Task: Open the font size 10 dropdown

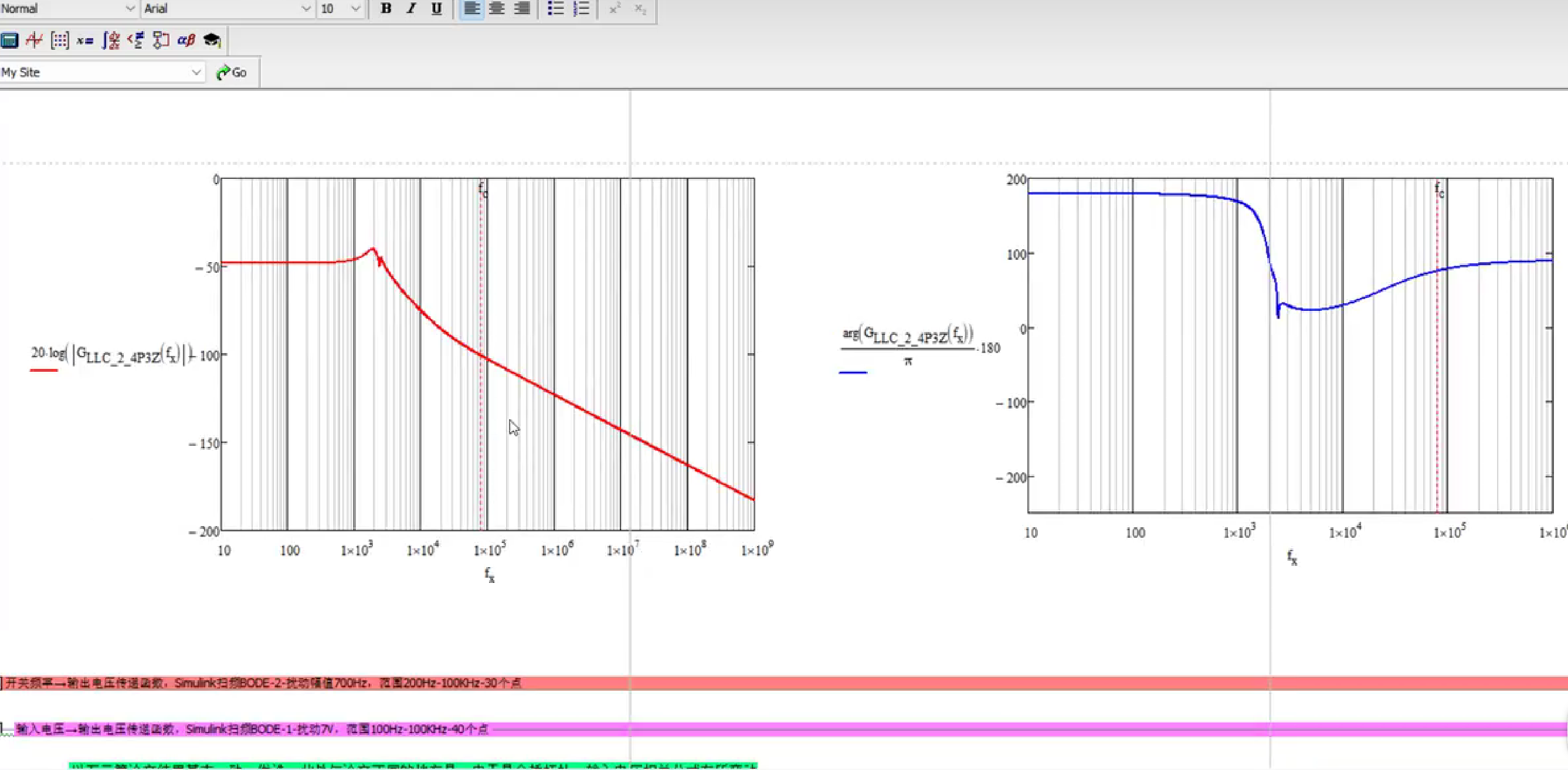Action: coord(356,9)
